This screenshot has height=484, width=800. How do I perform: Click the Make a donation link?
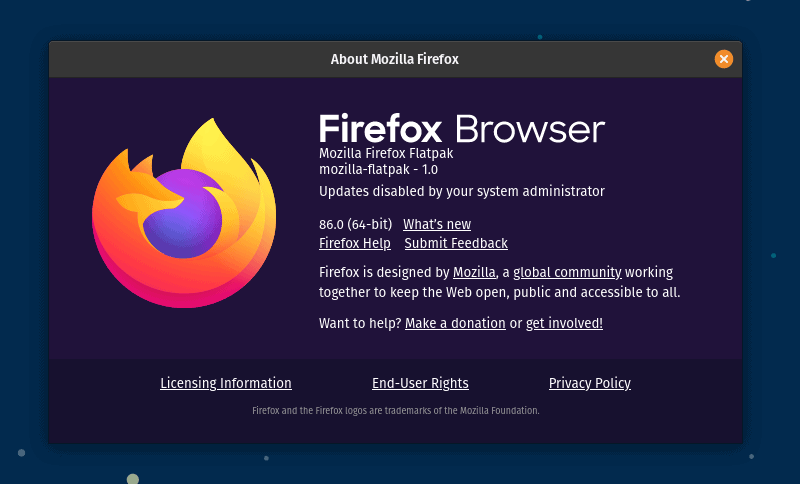(455, 323)
